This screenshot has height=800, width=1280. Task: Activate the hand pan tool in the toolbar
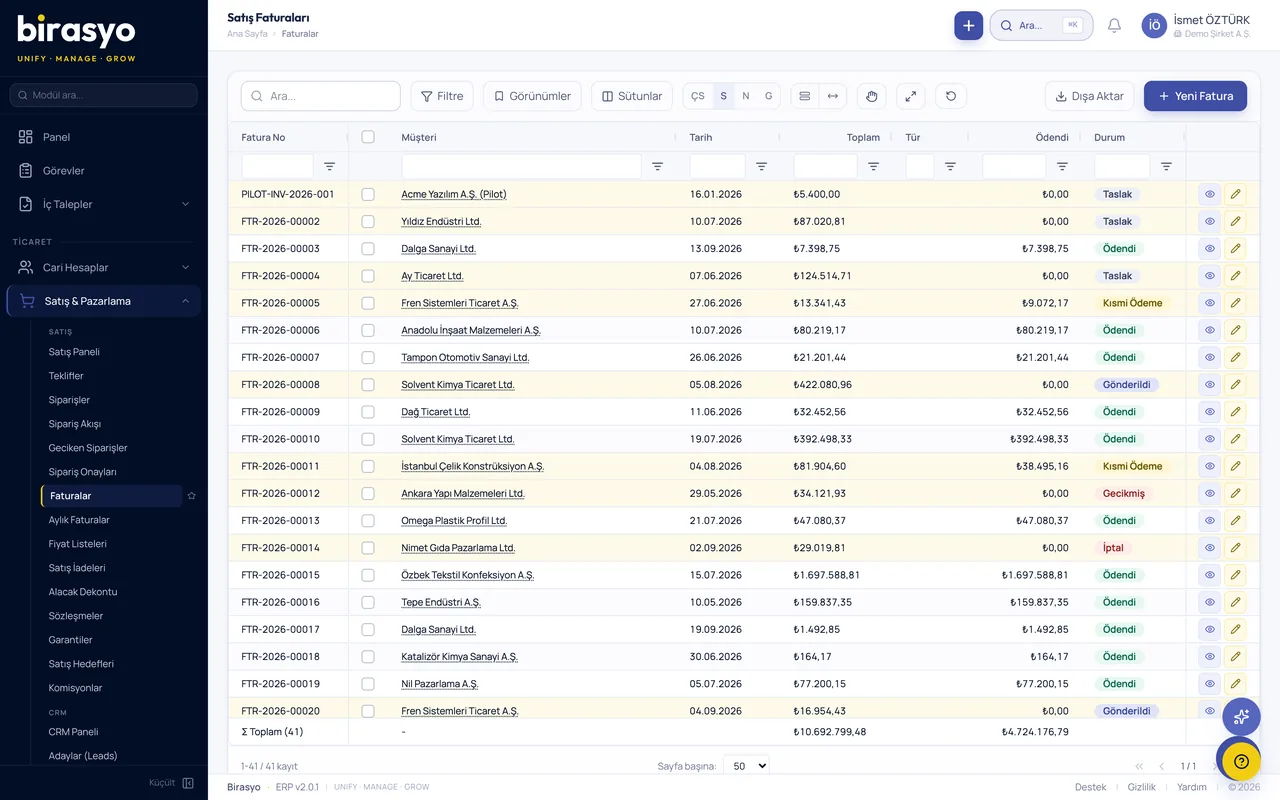[871, 96]
